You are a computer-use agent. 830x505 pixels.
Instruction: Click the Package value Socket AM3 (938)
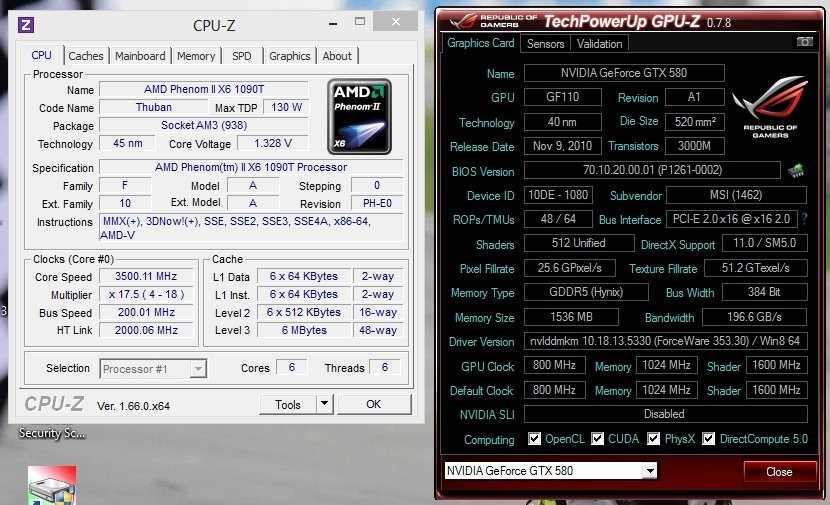204,125
